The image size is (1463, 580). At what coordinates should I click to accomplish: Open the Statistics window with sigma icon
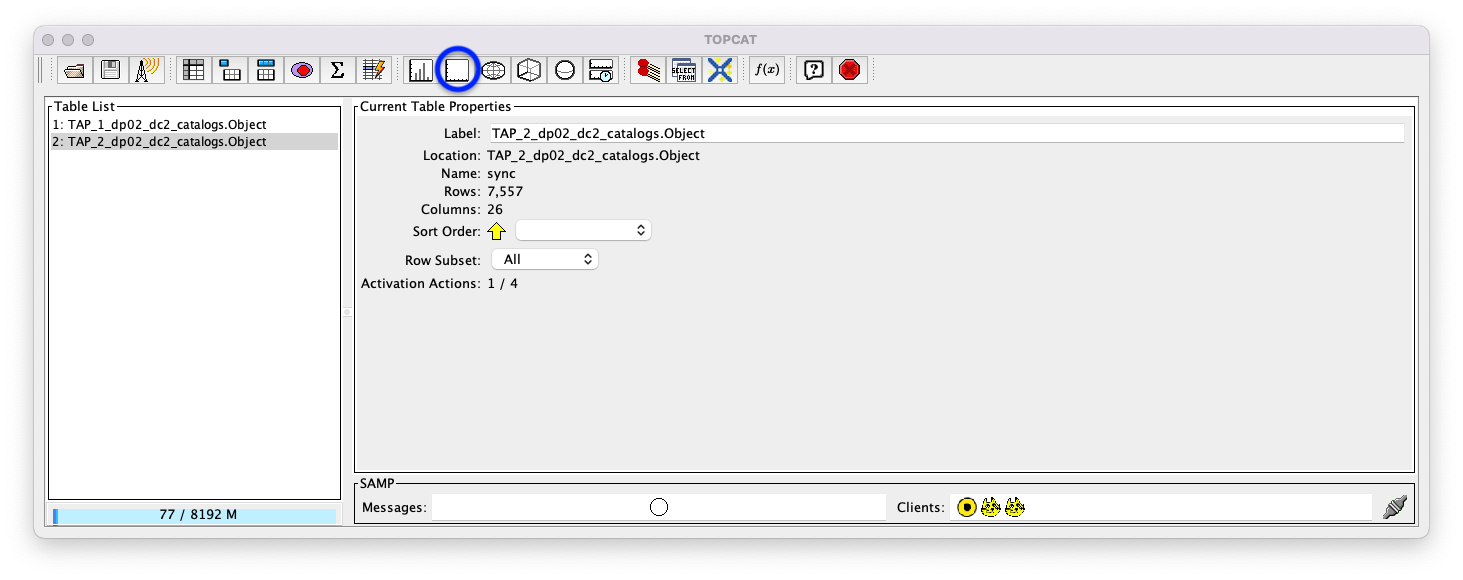[x=337, y=69]
